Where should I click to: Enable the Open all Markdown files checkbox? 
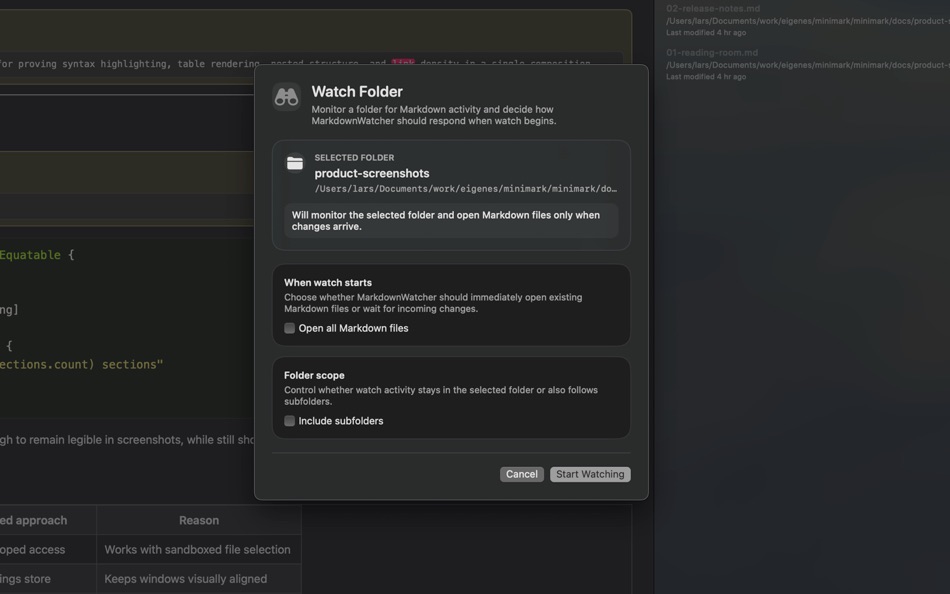289,327
